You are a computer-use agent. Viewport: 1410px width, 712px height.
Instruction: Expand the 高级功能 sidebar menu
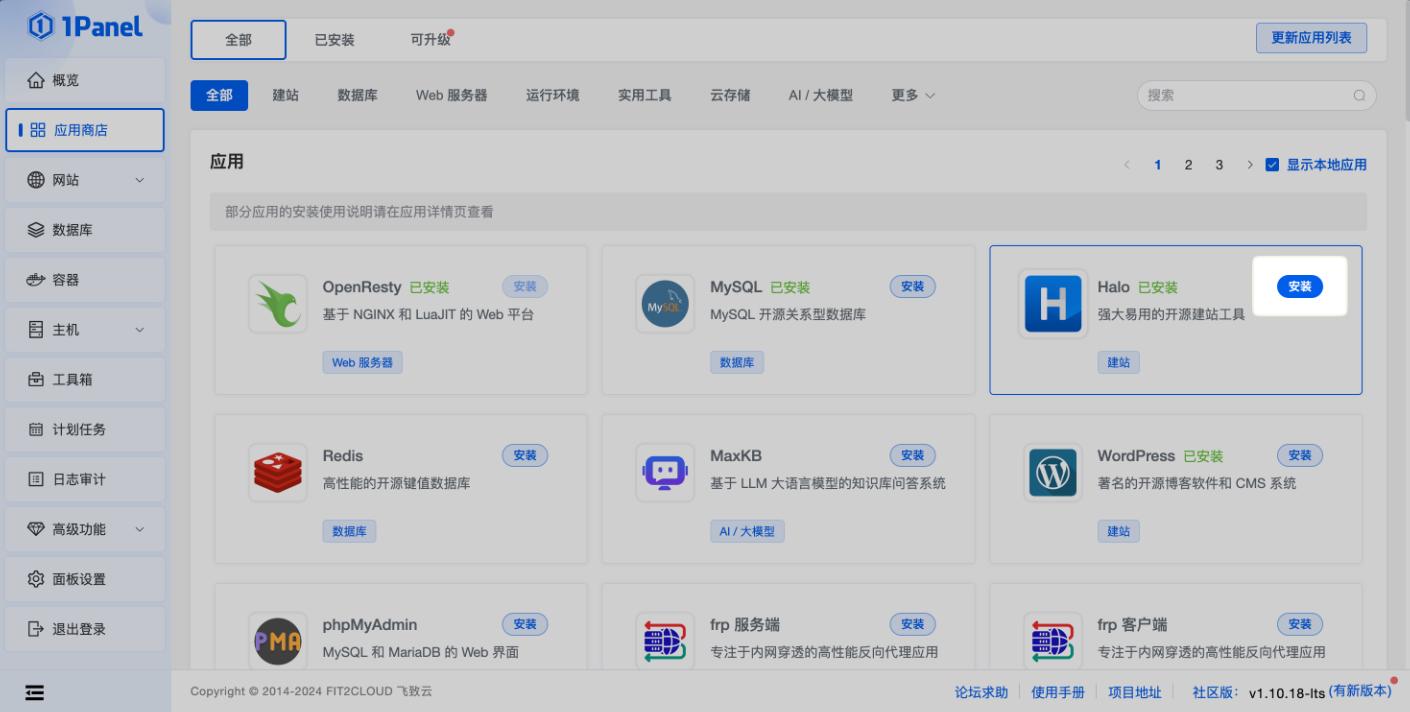click(85, 529)
